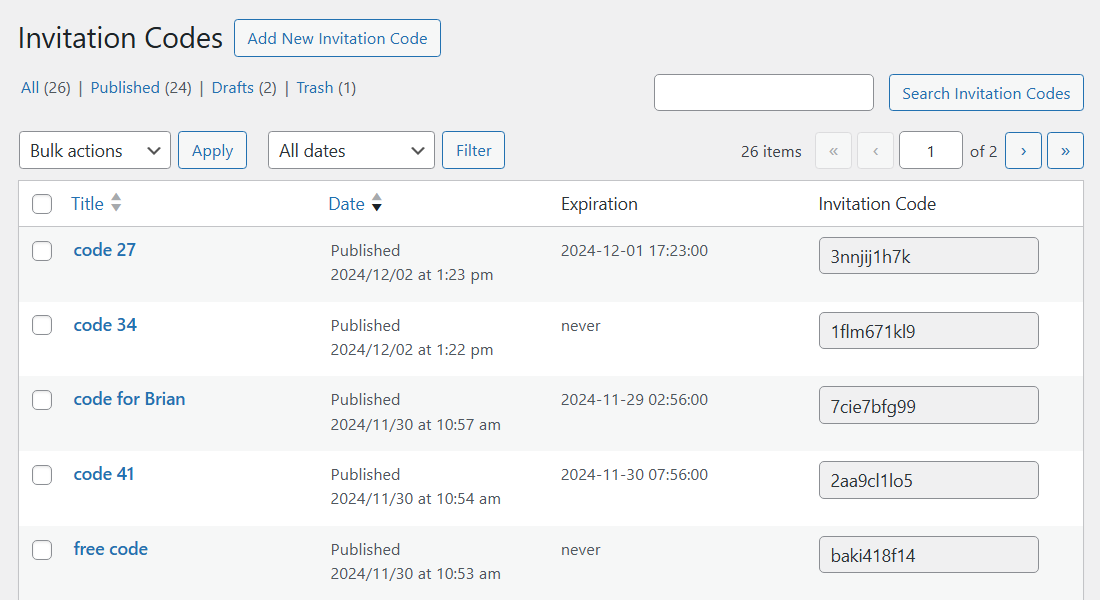Click date text 2024/11/30 at 10:57 am
This screenshot has height=600, width=1100.
415,425
